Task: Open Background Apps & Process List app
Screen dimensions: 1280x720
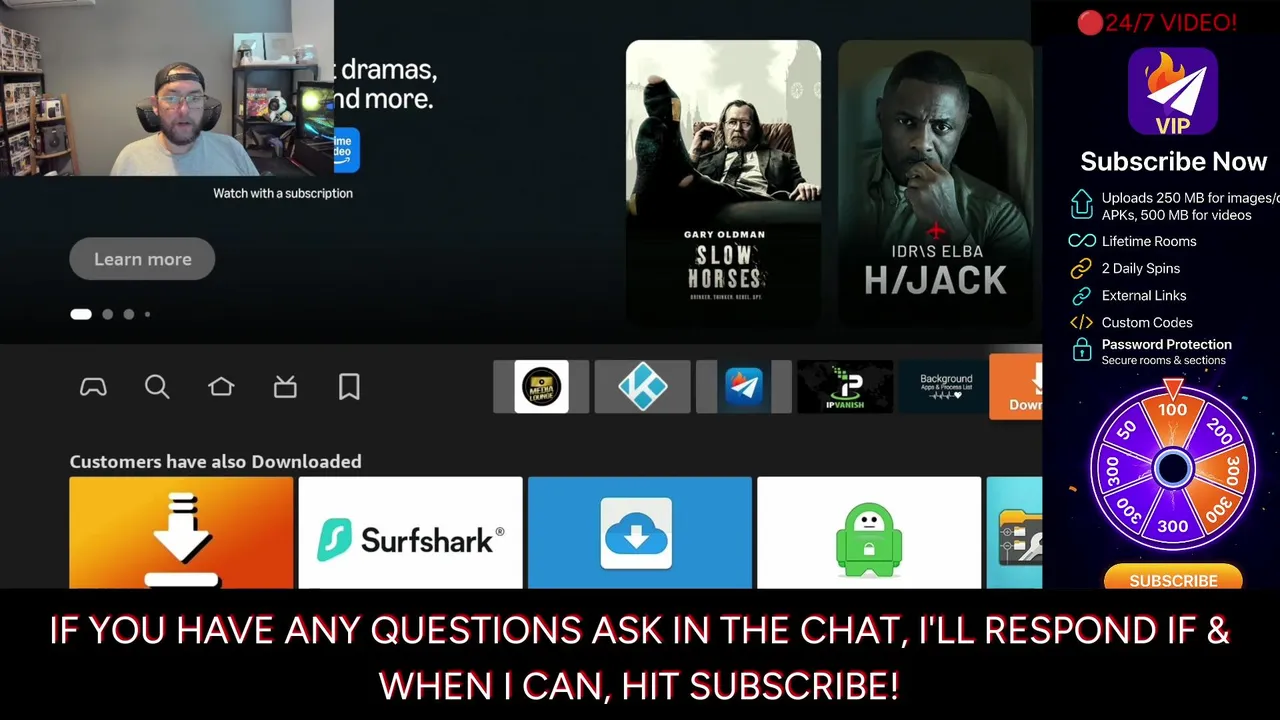Action: point(946,387)
